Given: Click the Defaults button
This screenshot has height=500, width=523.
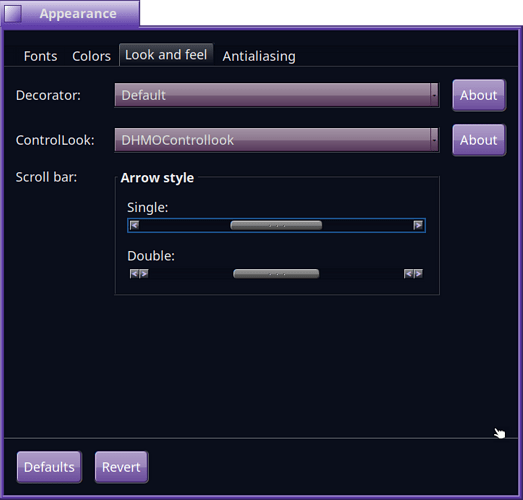Looking at the screenshot, I should [x=49, y=467].
